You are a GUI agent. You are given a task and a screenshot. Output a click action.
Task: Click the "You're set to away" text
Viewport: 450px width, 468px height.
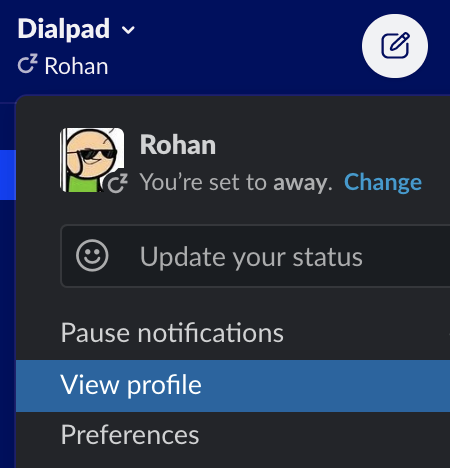236,182
